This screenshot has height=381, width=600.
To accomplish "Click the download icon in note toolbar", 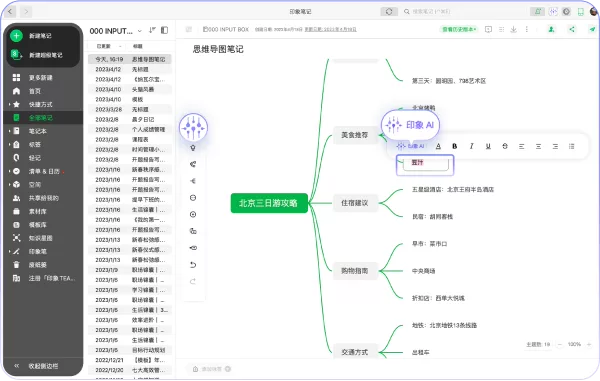I will click(514, 29).
